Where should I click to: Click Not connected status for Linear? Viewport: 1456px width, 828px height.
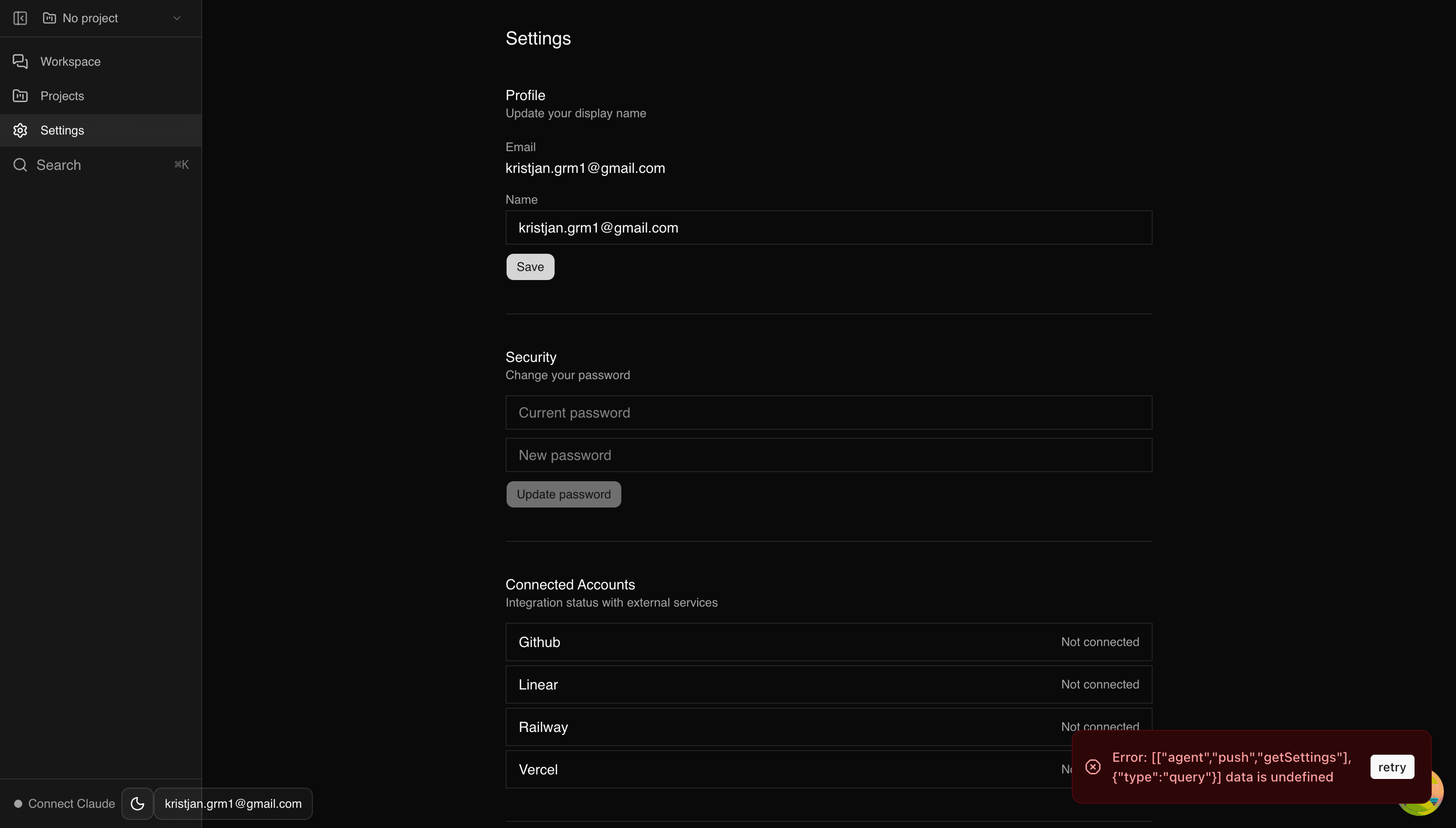pos(1100,684)
